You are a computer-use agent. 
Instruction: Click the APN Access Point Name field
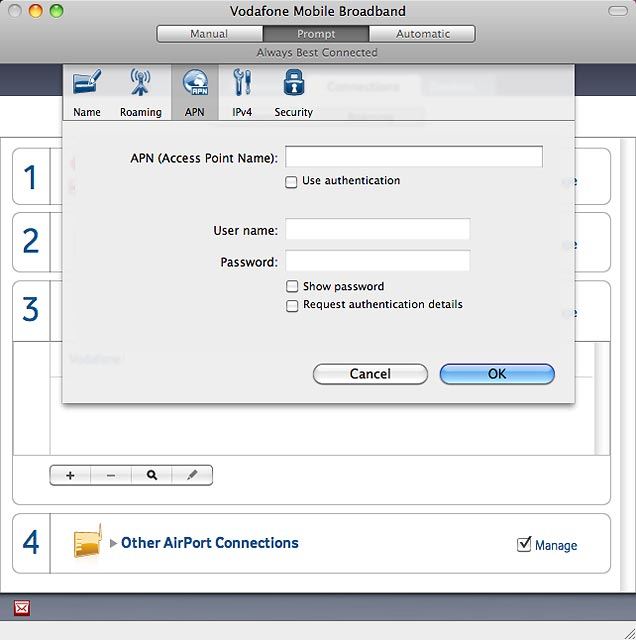(x=414, y=157)
